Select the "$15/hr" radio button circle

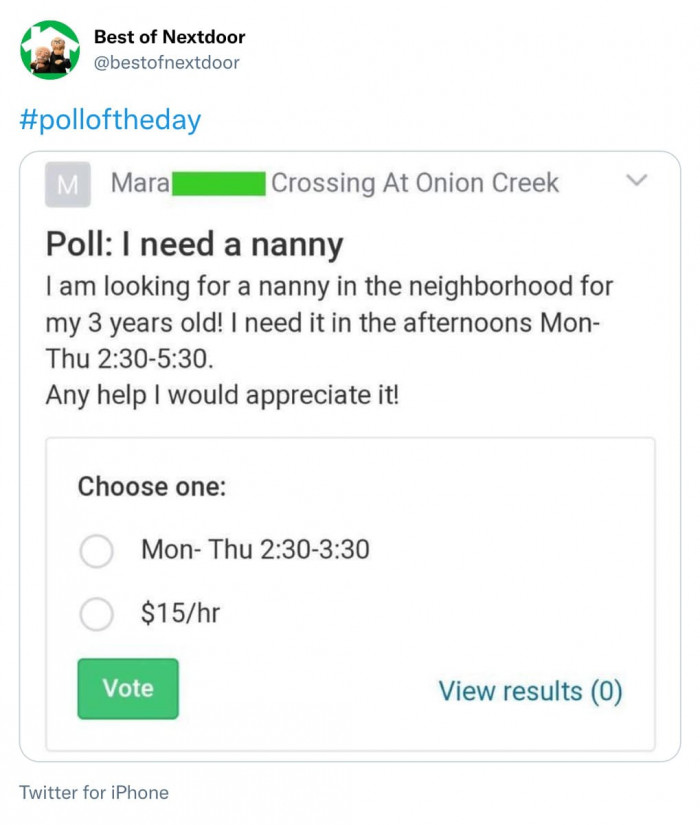point(96,614)
